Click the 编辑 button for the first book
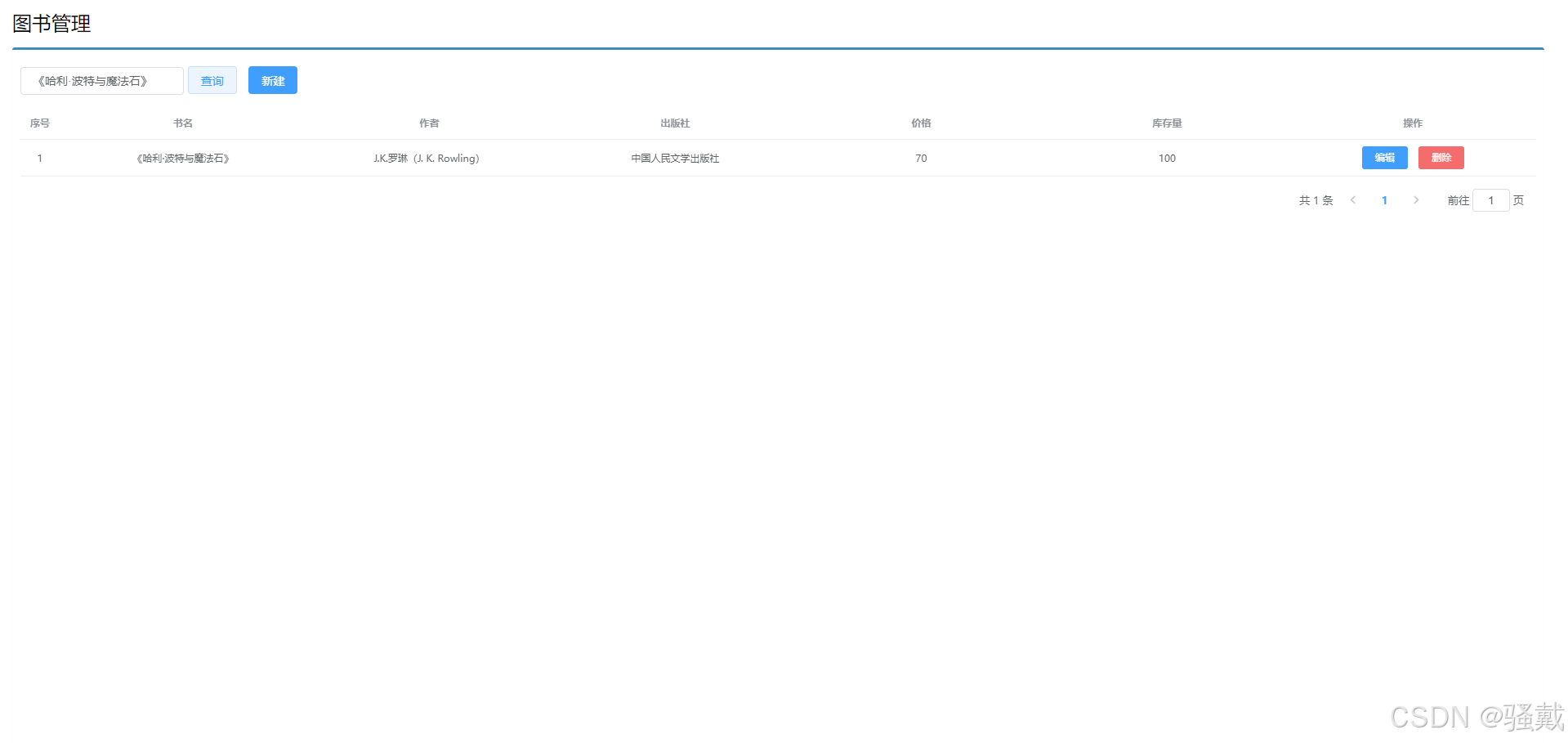1568x743 pixels. (x=1384, y=158)
